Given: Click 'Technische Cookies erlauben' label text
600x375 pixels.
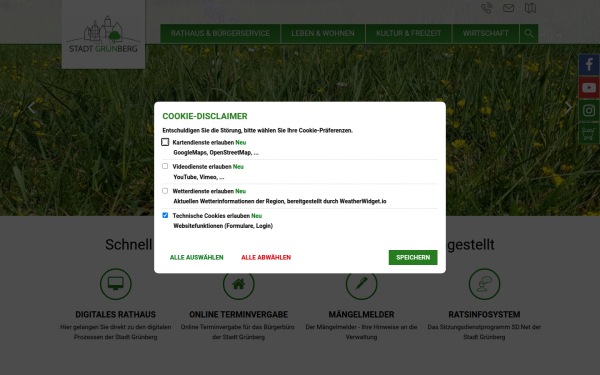Looking at the screenshot, I should (211, 216).
